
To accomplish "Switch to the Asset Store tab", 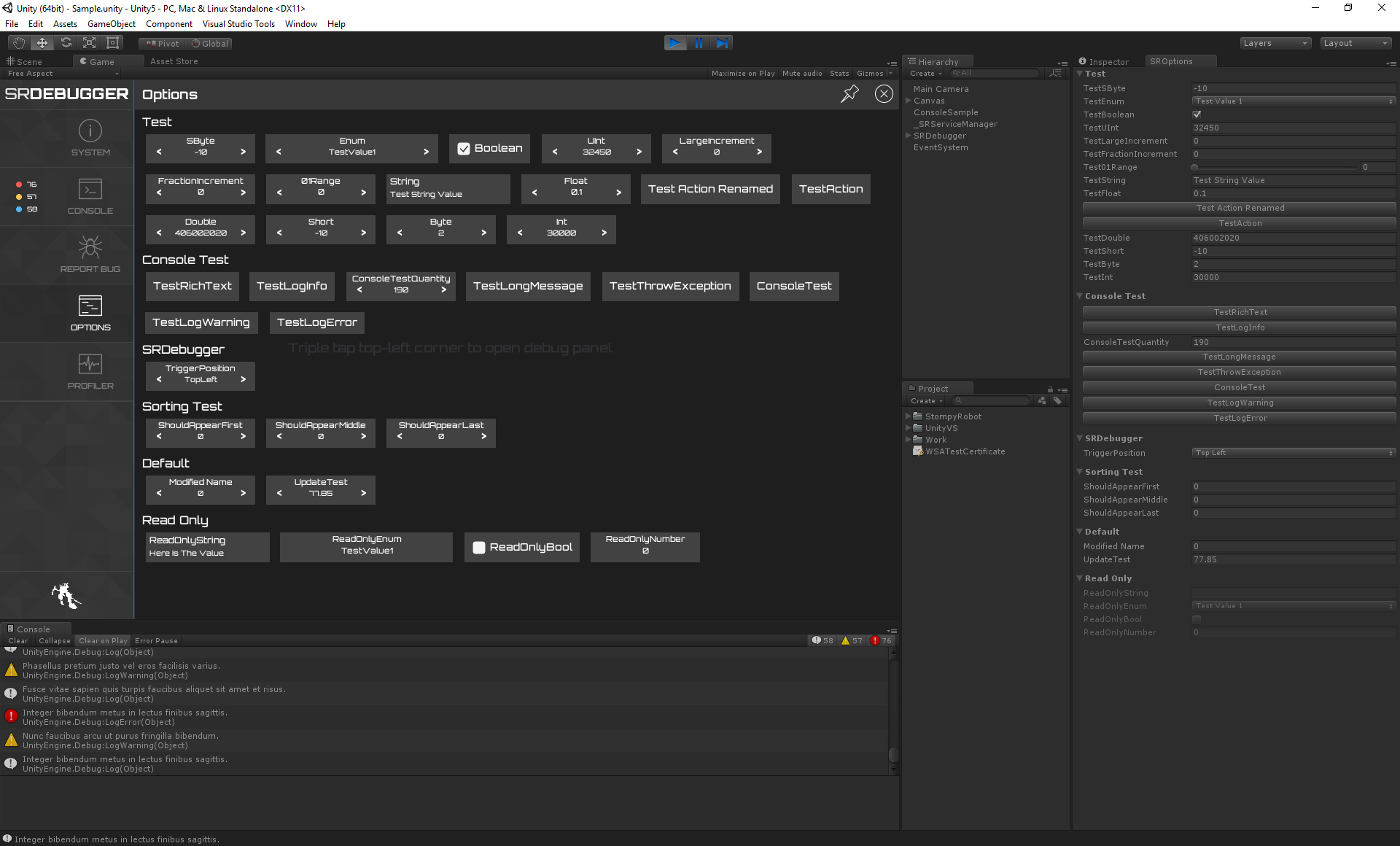I will (174, 61).
